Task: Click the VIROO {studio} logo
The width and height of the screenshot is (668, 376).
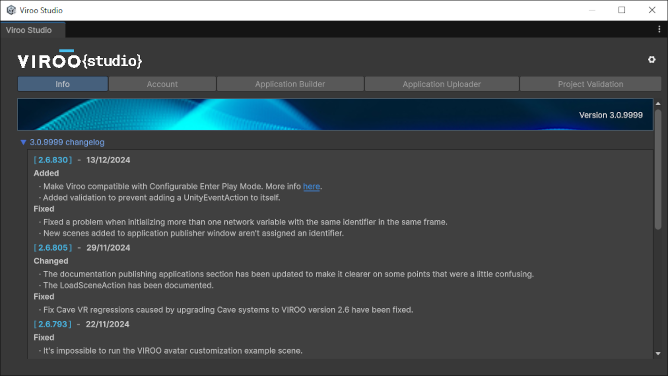Action: click(80, 60)
